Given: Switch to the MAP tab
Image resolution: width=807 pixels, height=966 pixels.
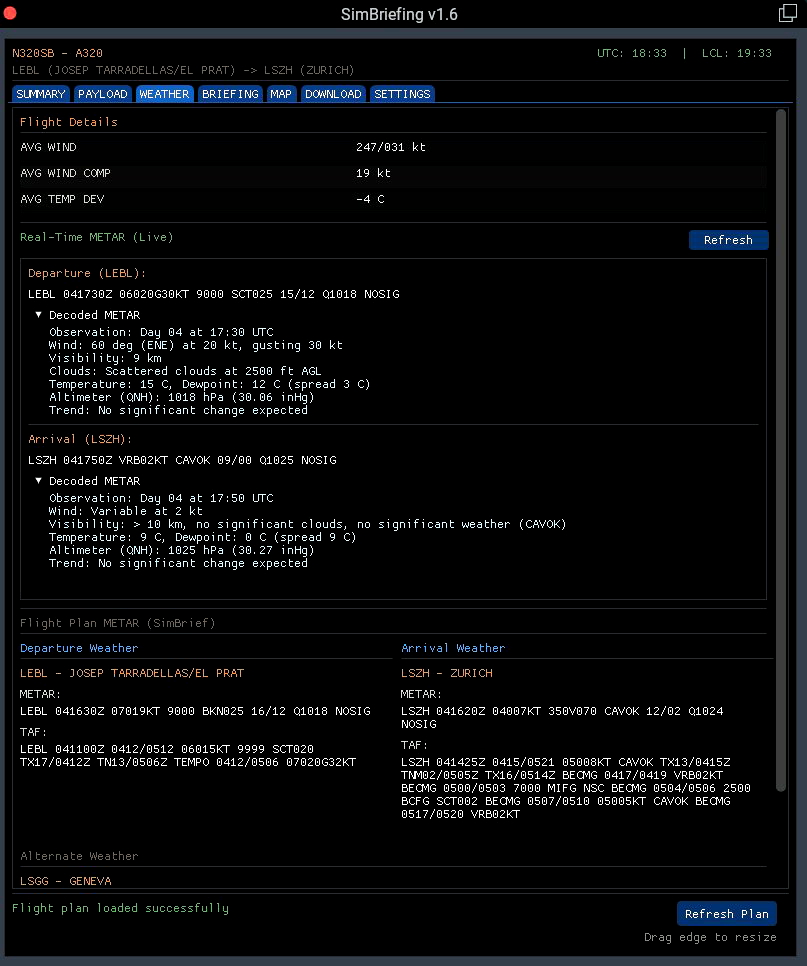Looking at the screenshot, I should (281, 93).
